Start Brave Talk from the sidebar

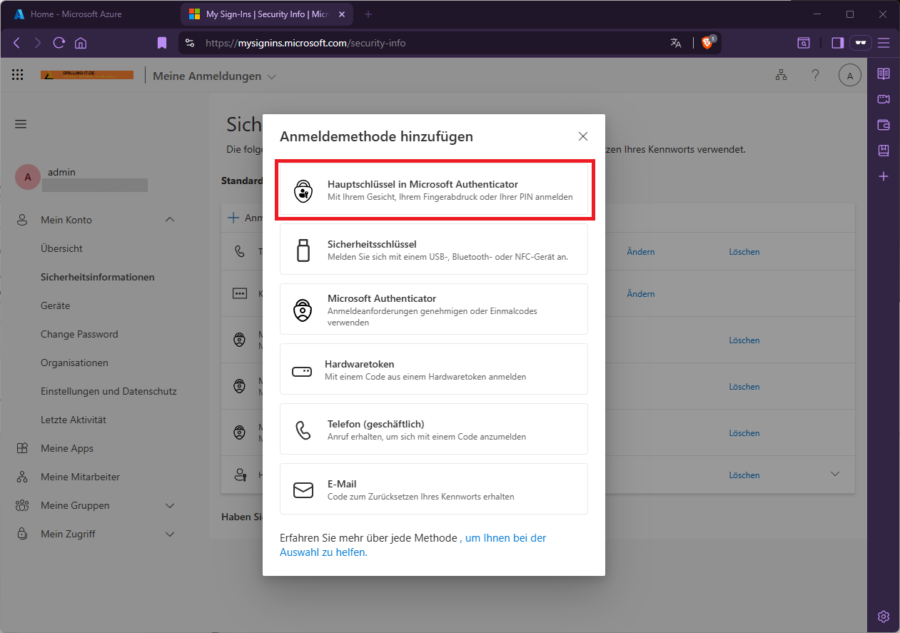[883, 98]
